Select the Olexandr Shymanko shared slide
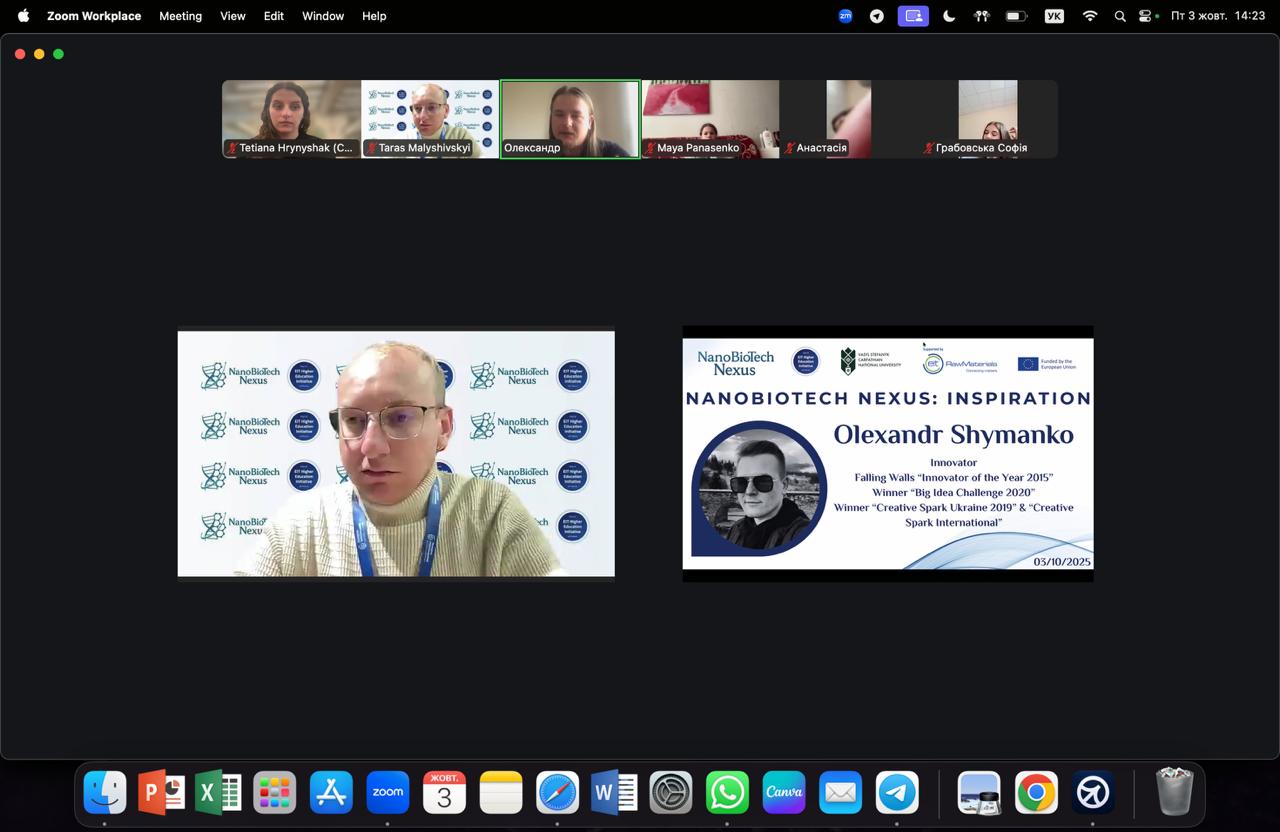 click(887, 453)
